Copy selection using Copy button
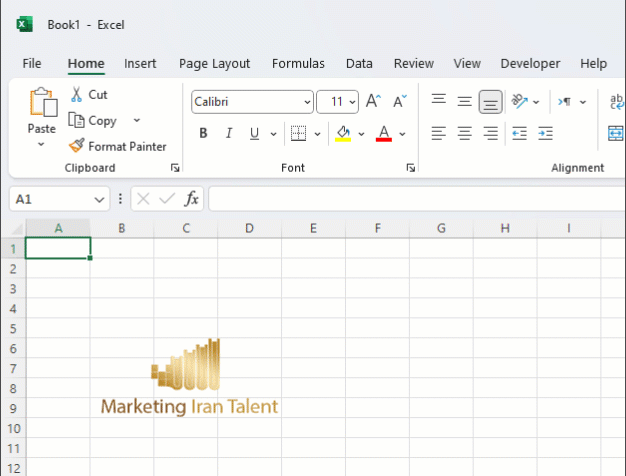The image size is (626, 476). coord(92,121)
